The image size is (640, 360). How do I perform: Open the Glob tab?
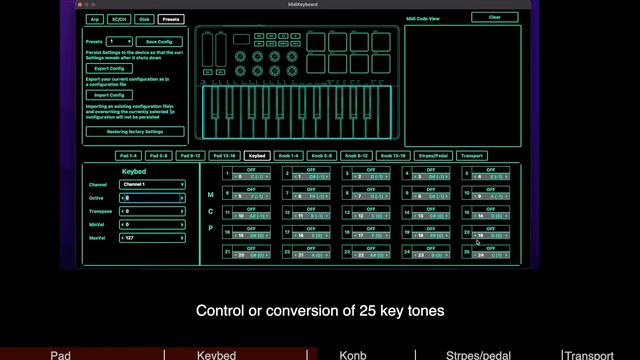[x=144, y=19]
